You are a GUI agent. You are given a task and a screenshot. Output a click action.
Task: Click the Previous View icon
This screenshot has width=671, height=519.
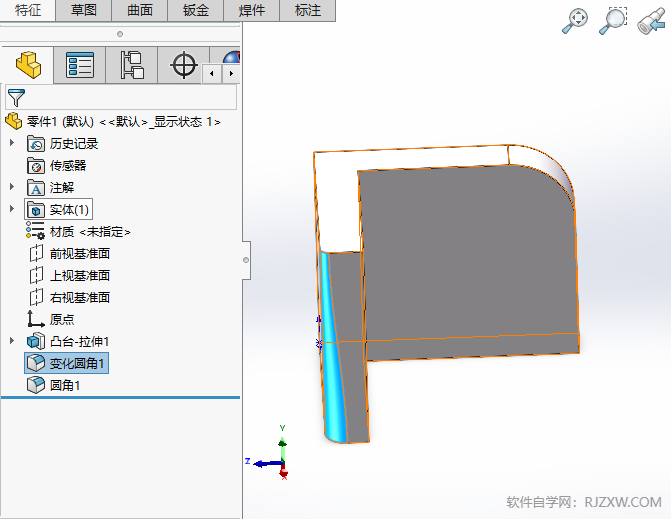[x=652, y=21]
